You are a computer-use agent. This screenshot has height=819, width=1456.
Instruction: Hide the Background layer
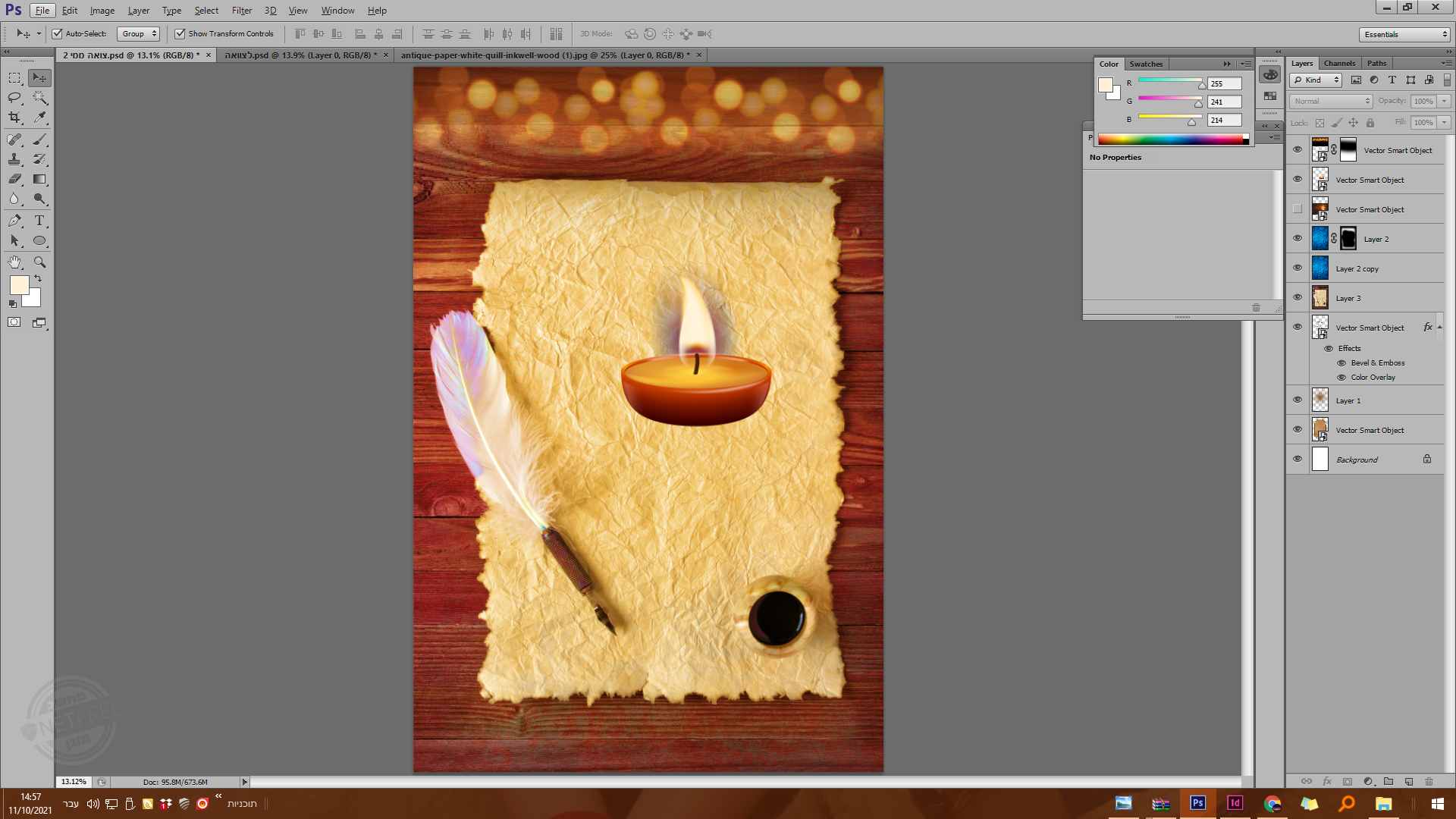coord(1298,459)
